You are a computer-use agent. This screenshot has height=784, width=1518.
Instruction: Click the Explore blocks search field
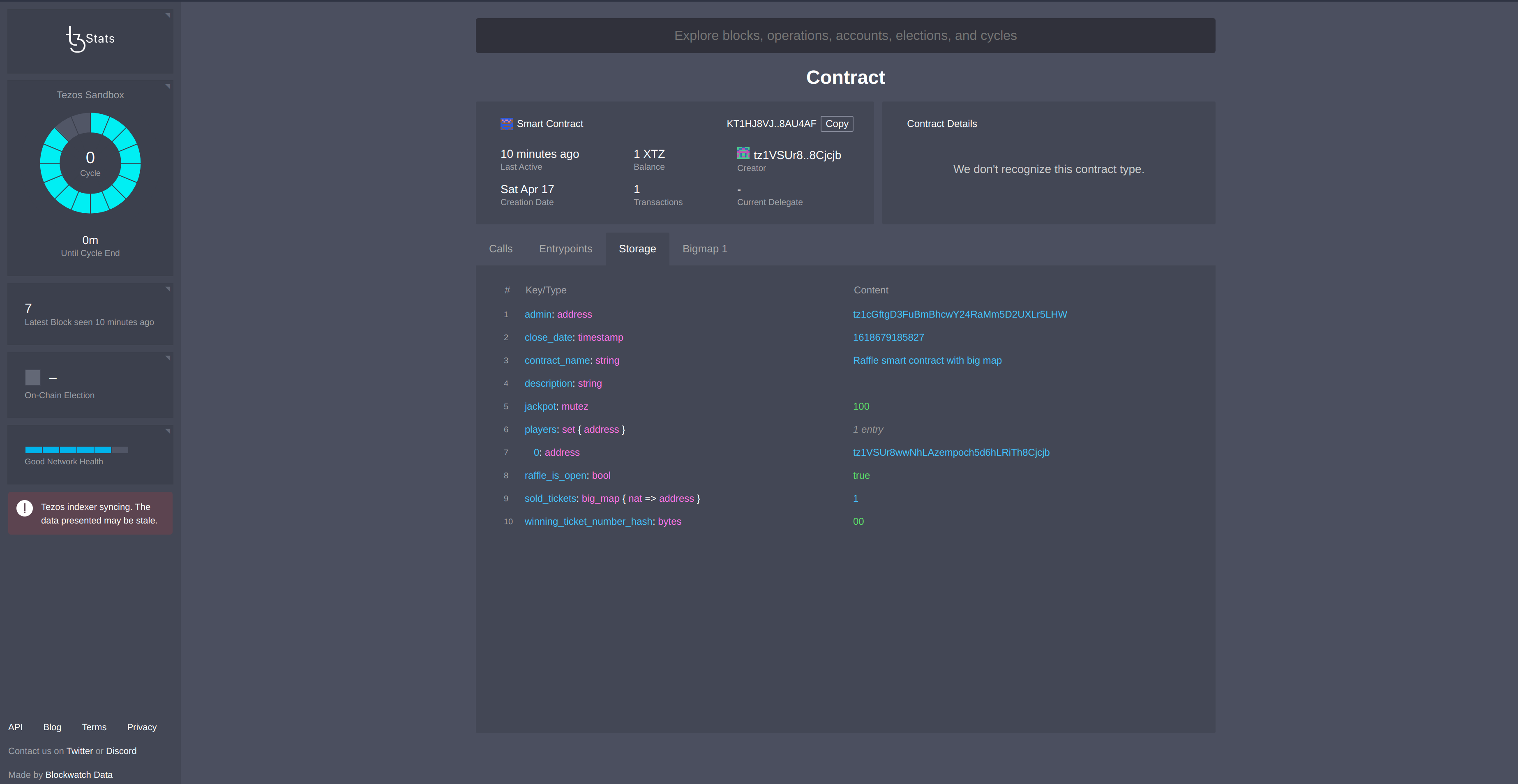tap(845, 35)
